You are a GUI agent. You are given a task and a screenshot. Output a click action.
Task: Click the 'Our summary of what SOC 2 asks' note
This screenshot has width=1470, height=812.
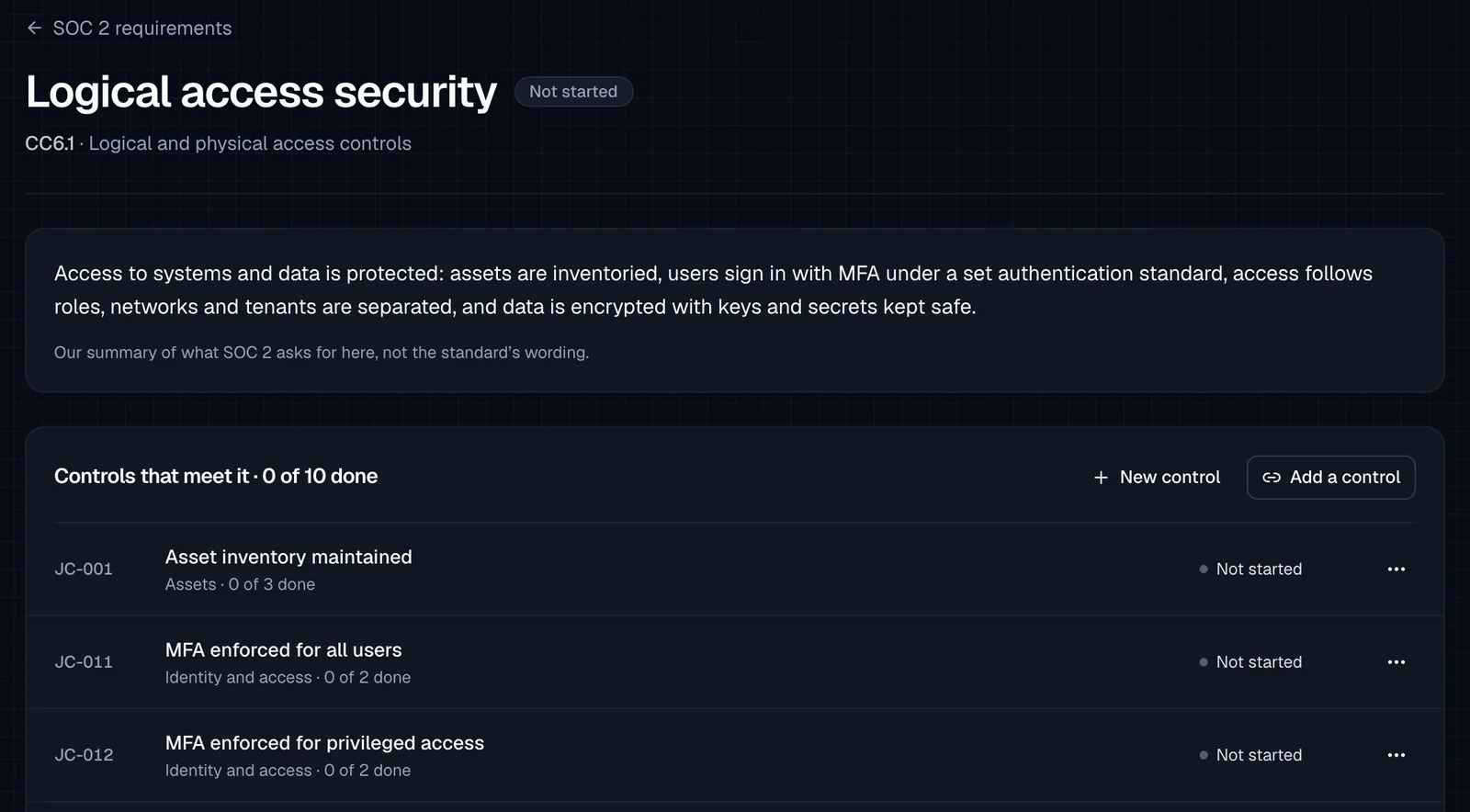(x=322, y=353)
